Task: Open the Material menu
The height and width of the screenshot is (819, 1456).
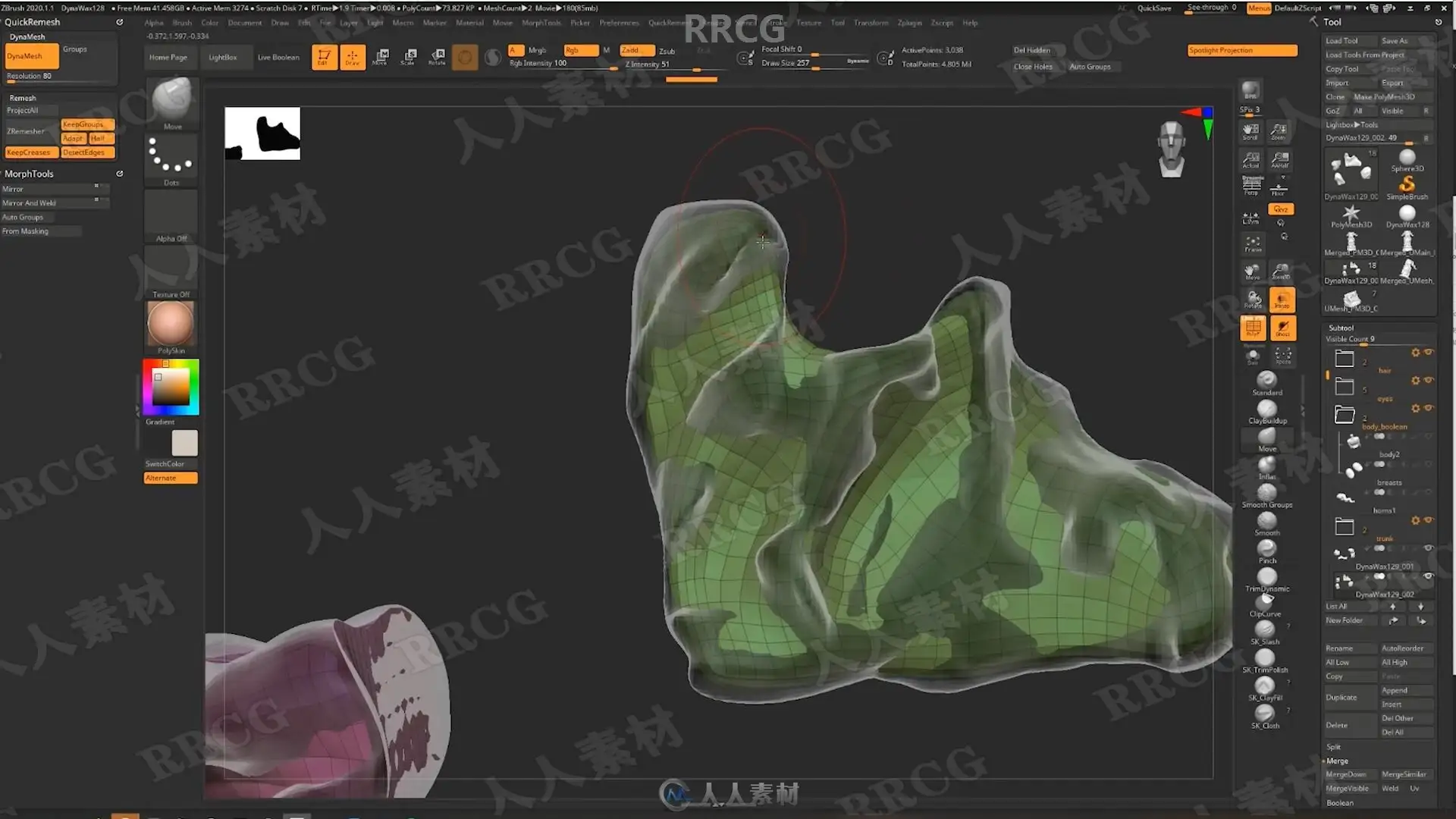Action: tap(469, 23)
